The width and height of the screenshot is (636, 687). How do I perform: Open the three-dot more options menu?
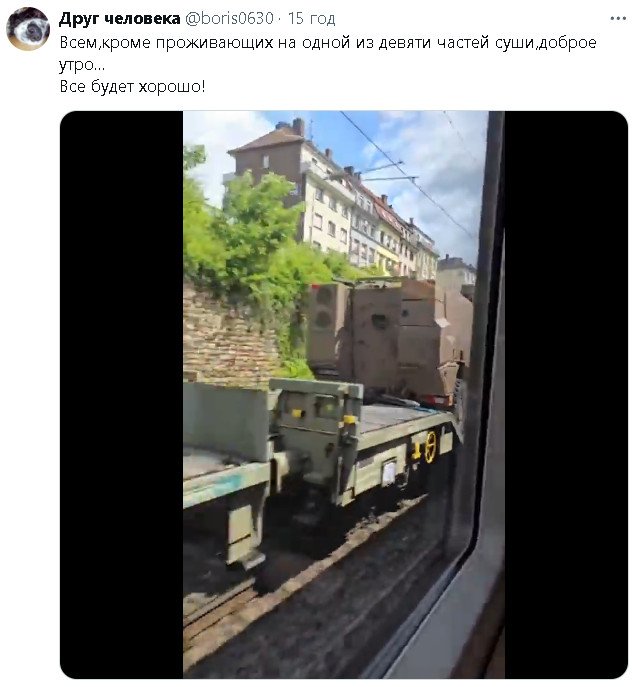tap(618, 18)
